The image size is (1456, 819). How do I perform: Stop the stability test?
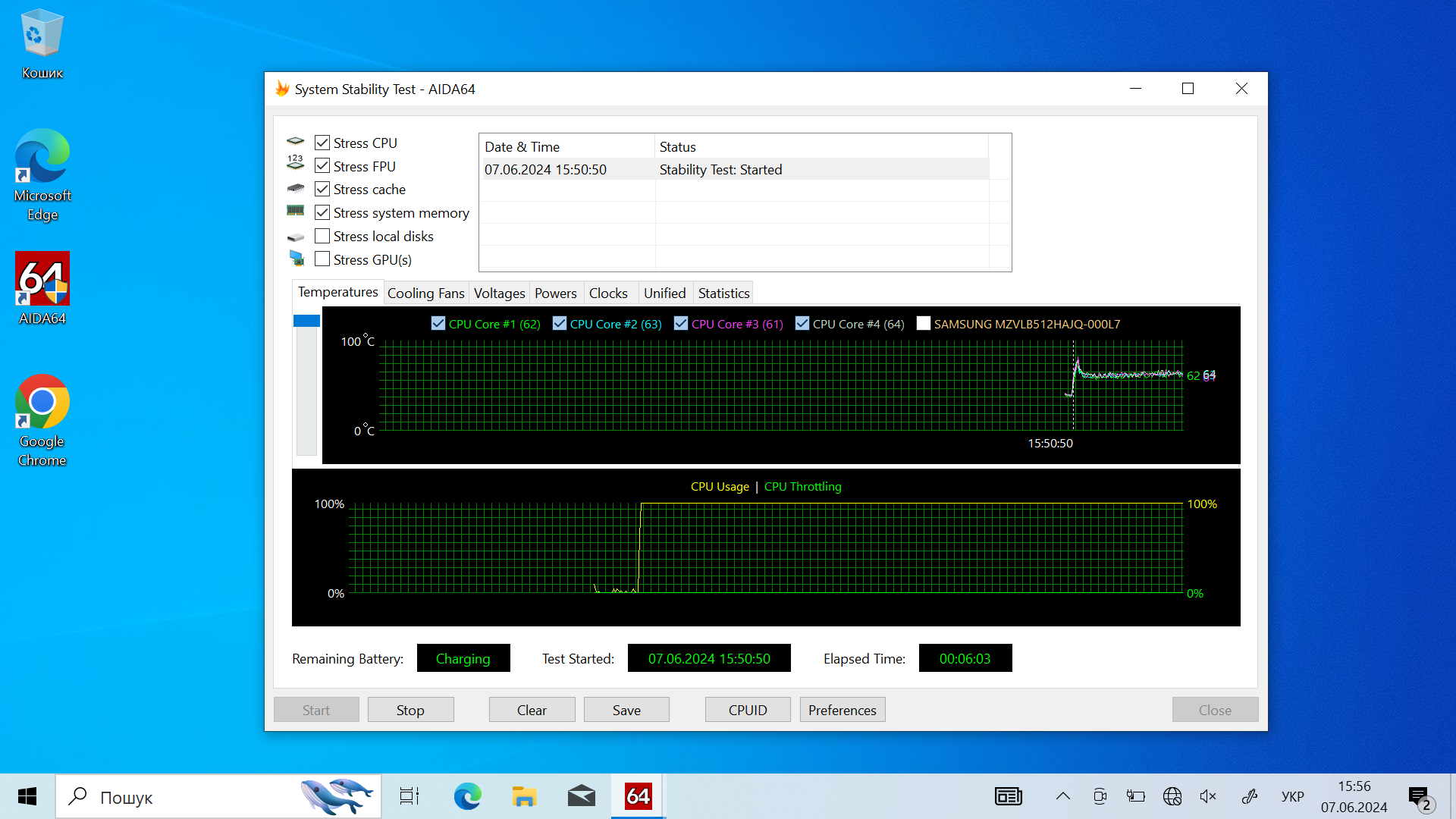tap(410, 710)
